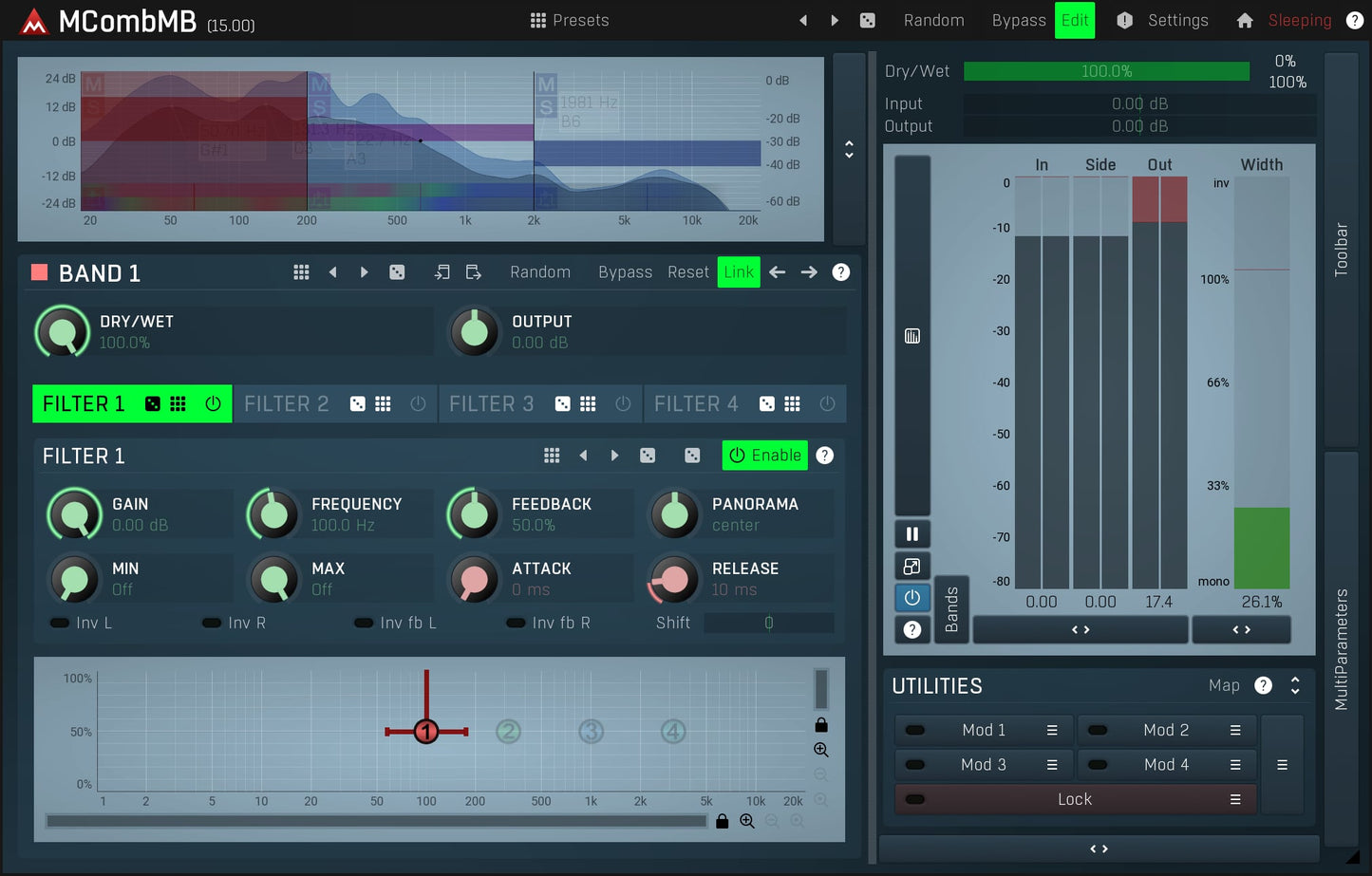Open Mod 1 menu icon
This screenshot has height=876, width=1372.
[1052, 730]
